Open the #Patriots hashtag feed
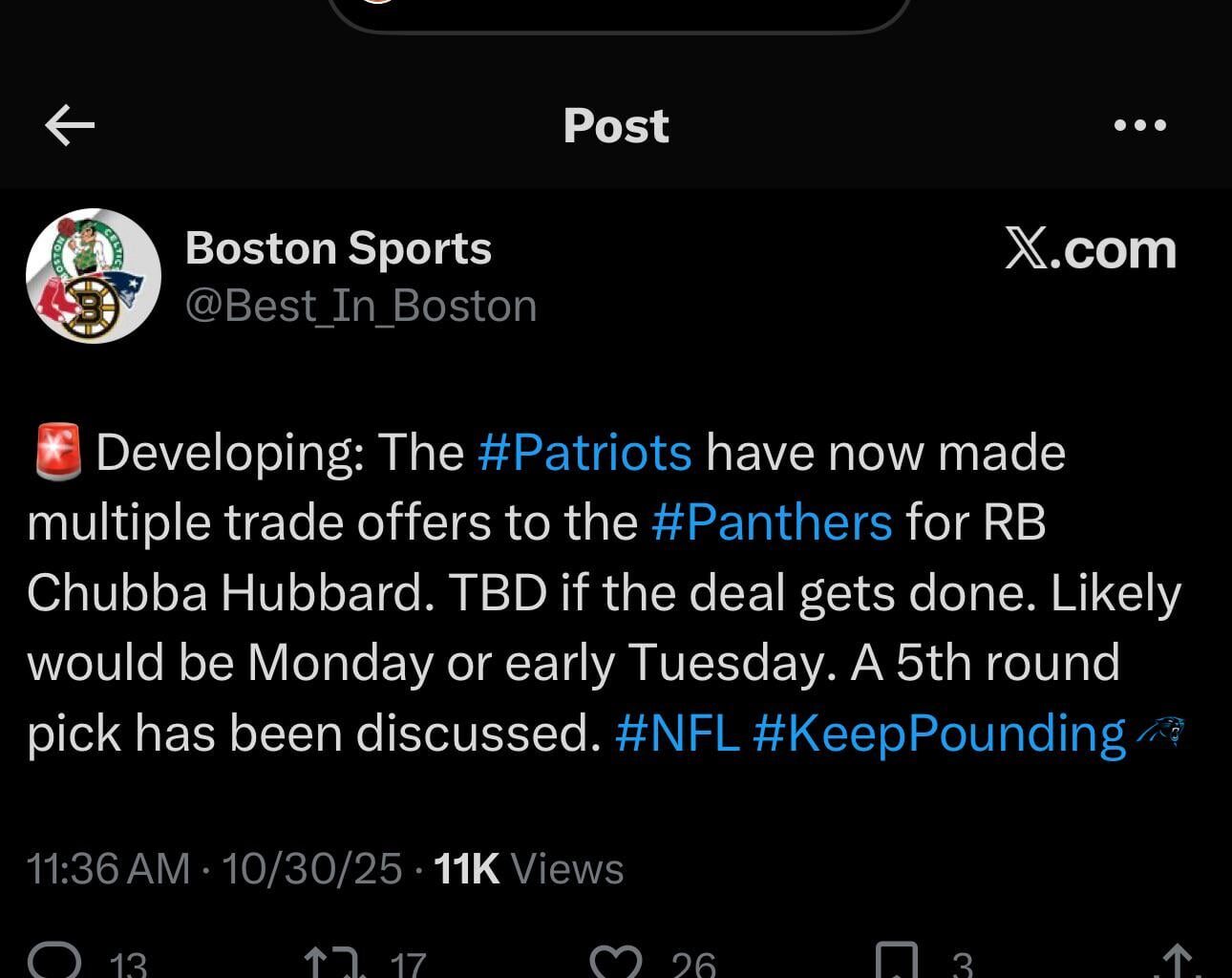 coord(584,453)
